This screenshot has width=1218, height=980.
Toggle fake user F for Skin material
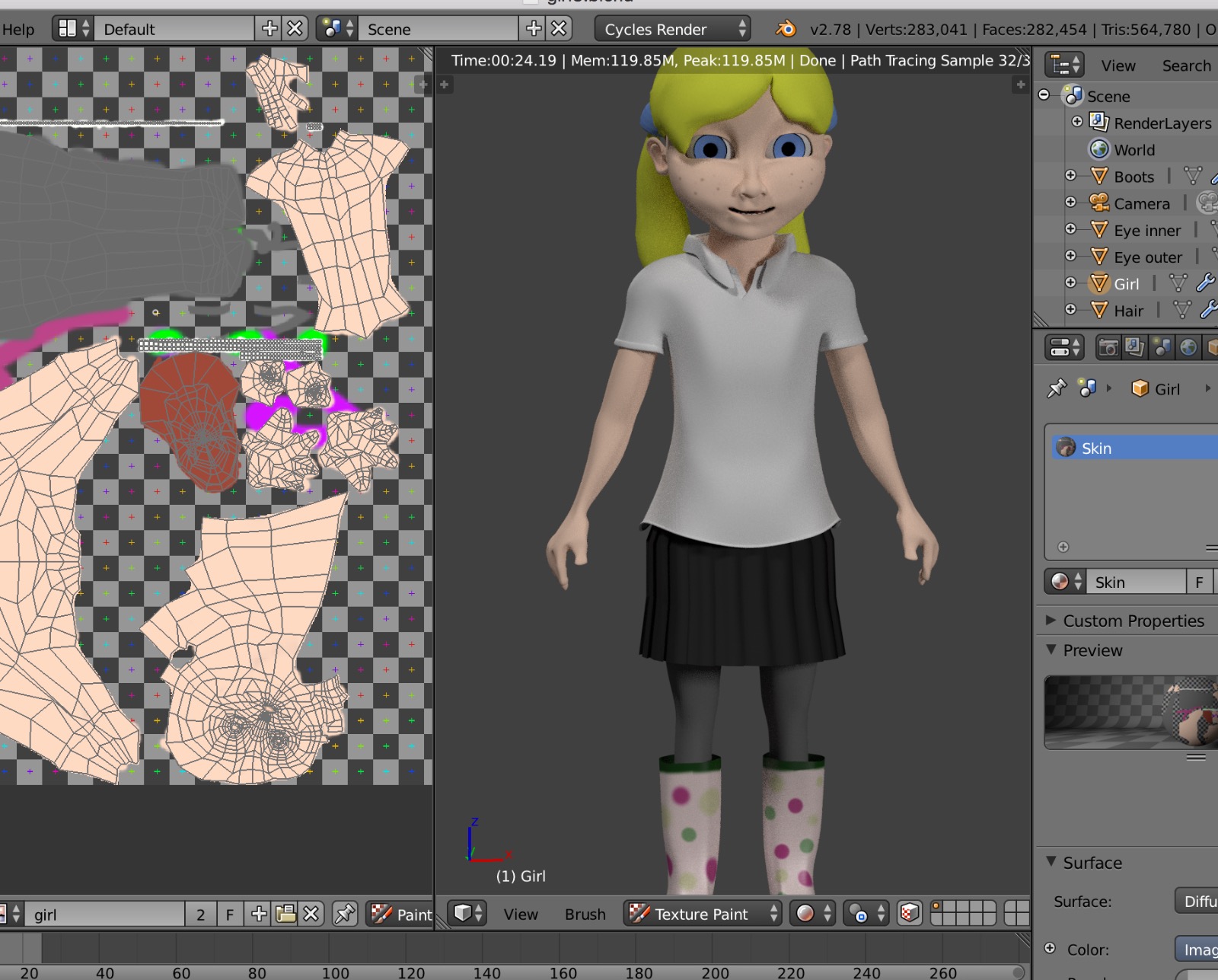(1199, 582)
